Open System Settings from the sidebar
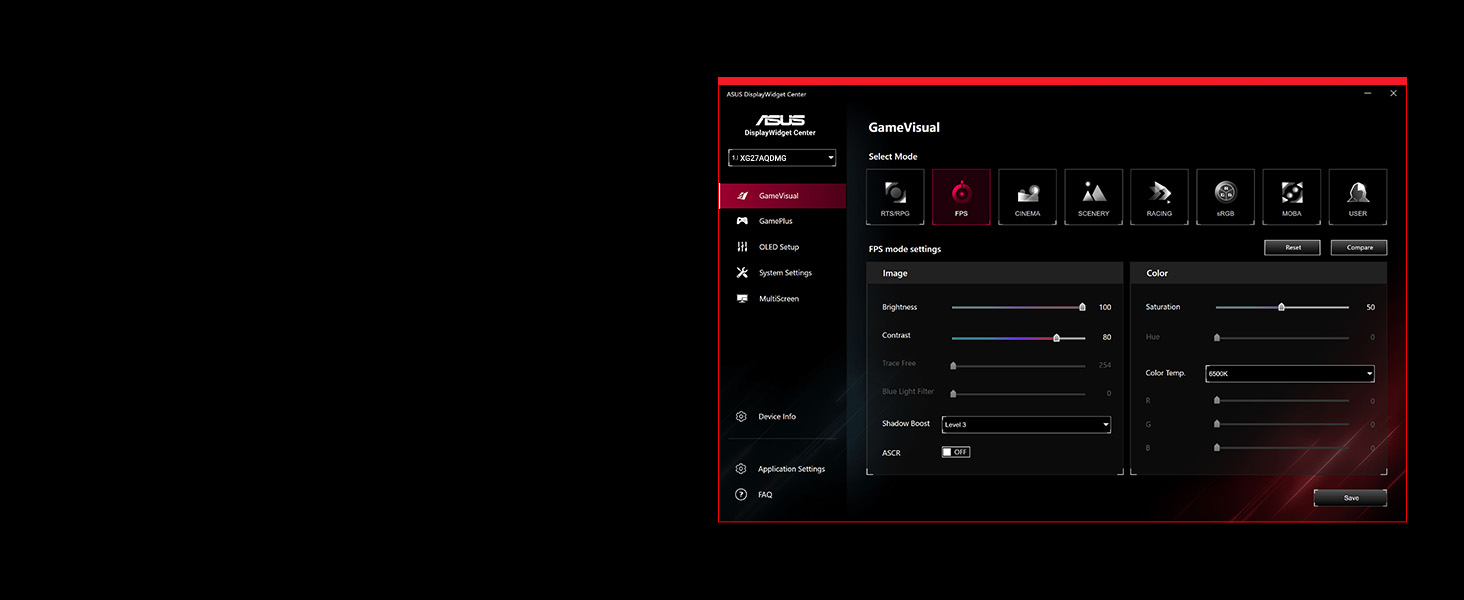This screenshot has width=1464, height=600. click(x=785, y=273)
